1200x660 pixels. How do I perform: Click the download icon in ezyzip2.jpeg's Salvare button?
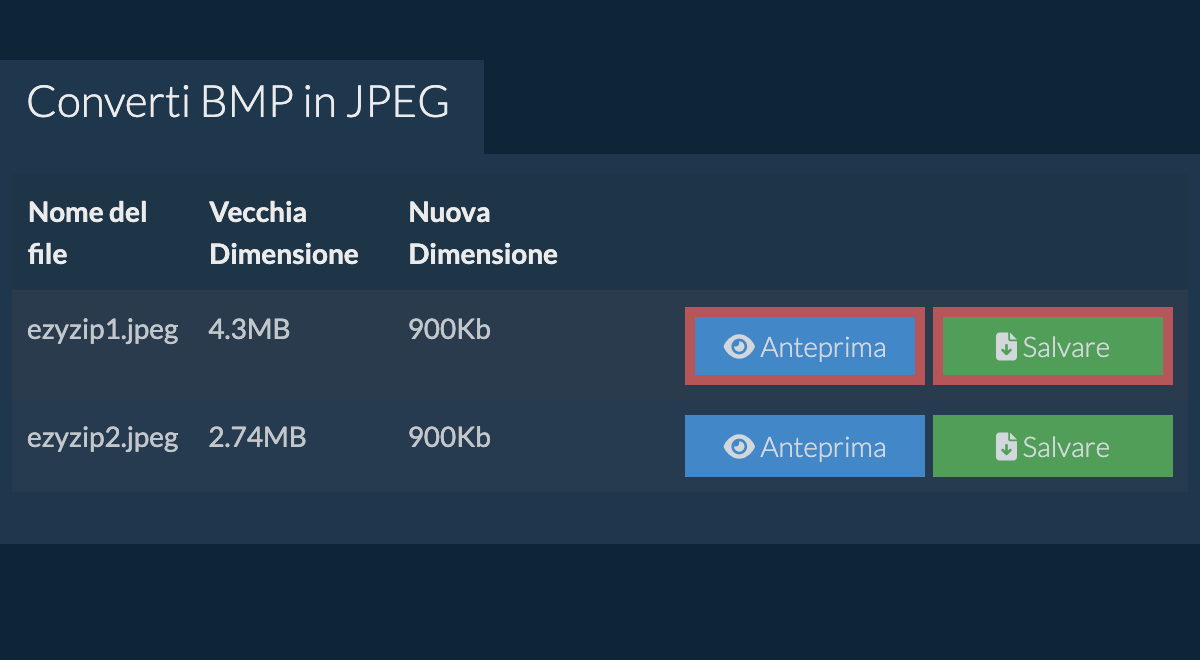coord(1006,447)
